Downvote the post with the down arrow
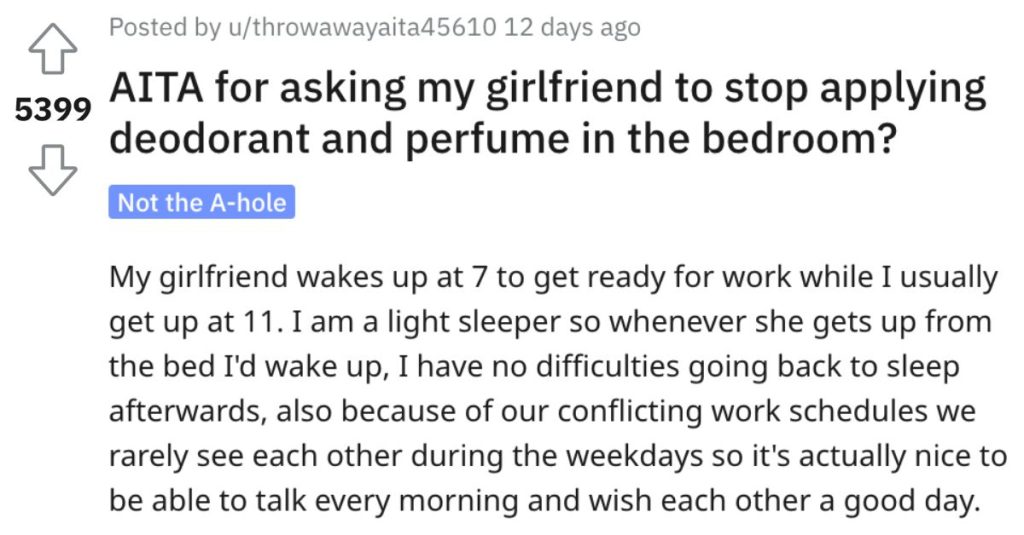Screen dimensions: 1024x535 pos(52,170)
